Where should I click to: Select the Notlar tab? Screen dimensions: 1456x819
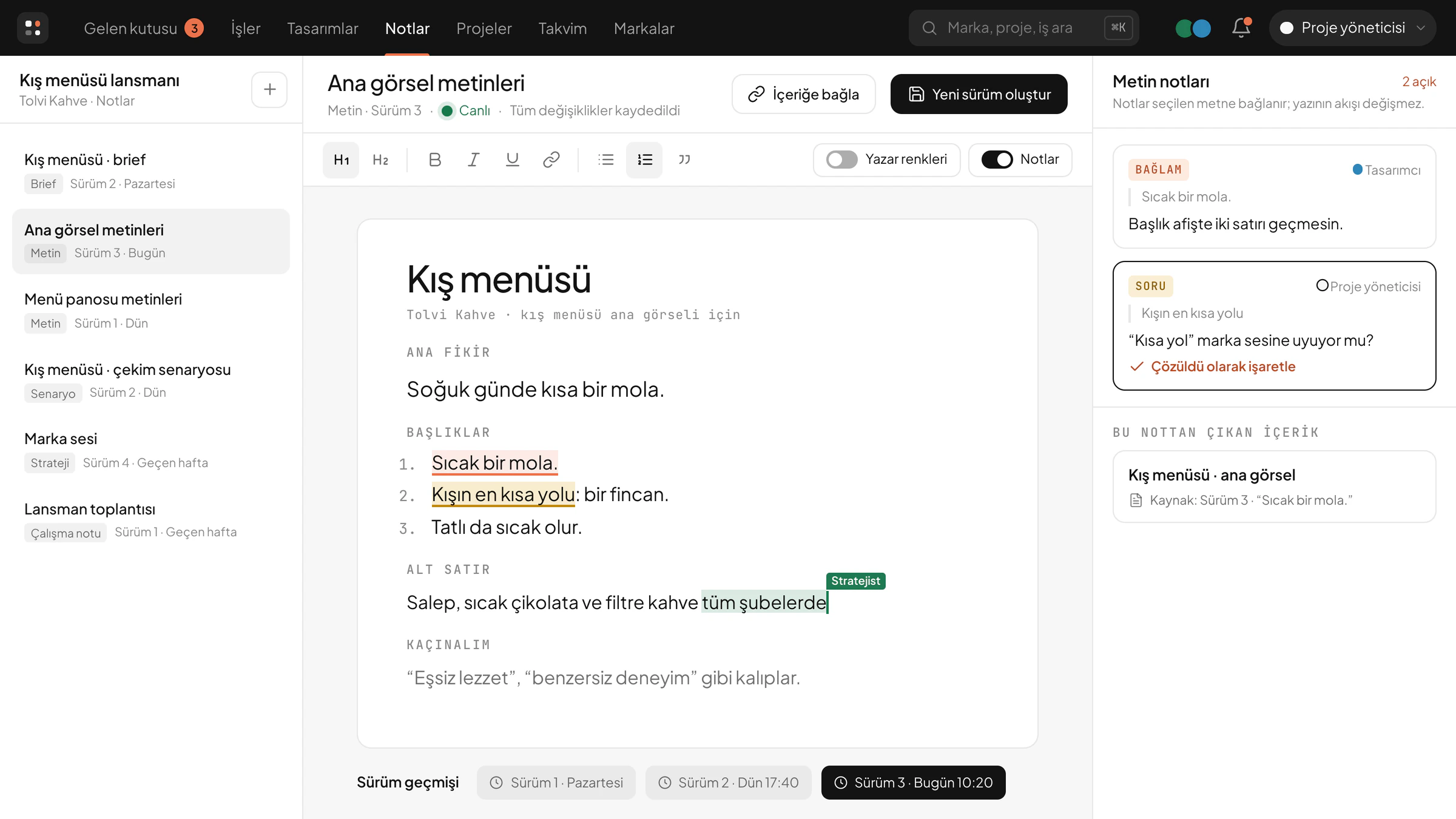(x=407, y=29)
